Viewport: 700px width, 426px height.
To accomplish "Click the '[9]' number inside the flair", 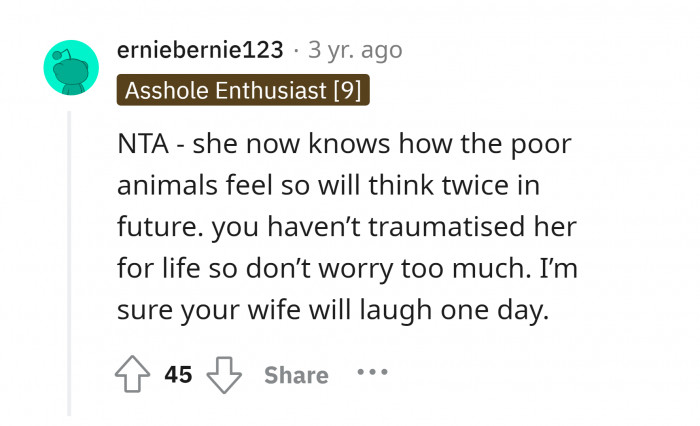I will 346,91.
